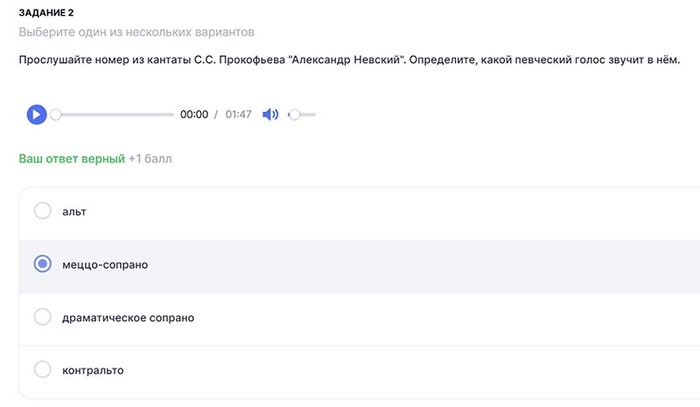Image resolution: width=700 pixels, height=407 pixels.
Task: Choose the "драматическое сопрано" radio button
Action: click(x=43, y=317)
